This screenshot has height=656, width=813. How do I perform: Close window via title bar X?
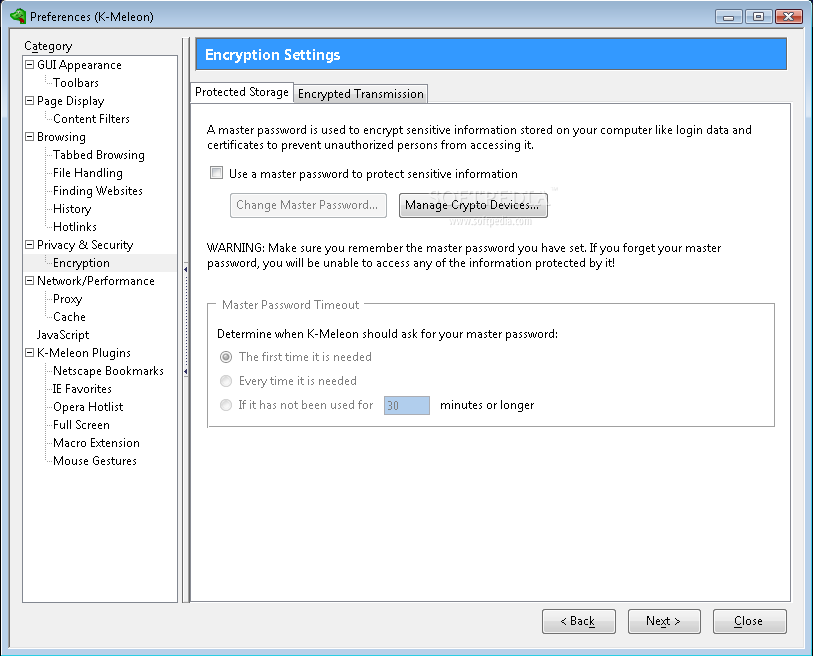click(788, 17)
